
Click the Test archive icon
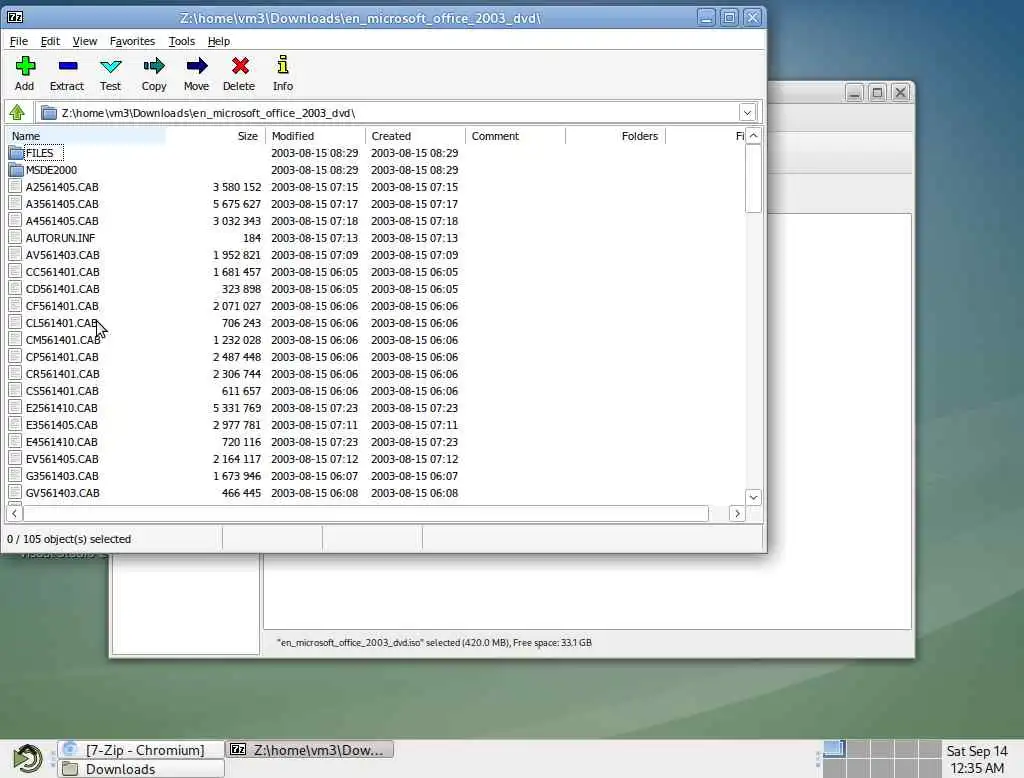pos(110,66)
